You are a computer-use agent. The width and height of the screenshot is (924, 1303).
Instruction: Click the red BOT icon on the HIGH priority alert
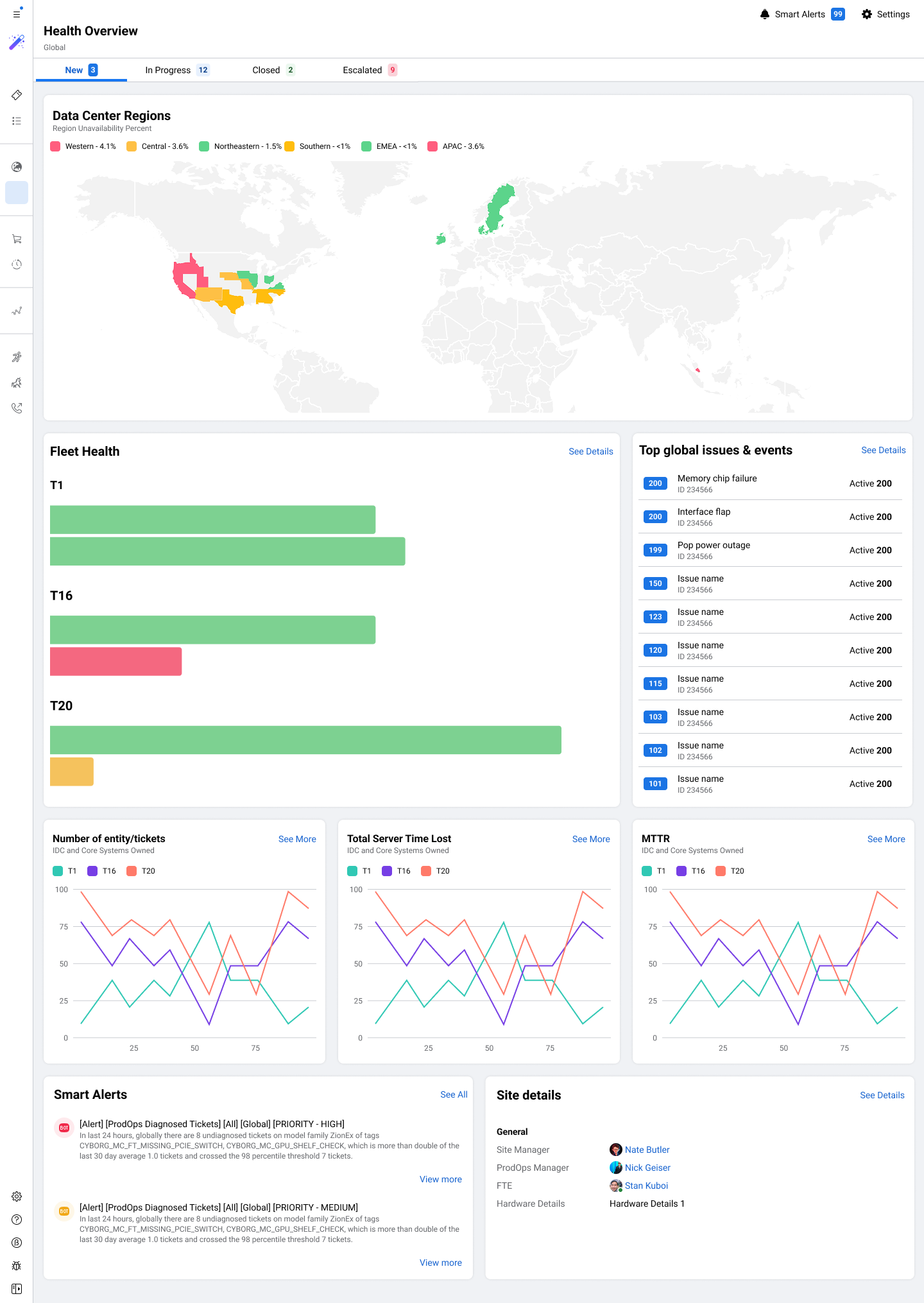pyautogui.click(x=64, y=1128)
